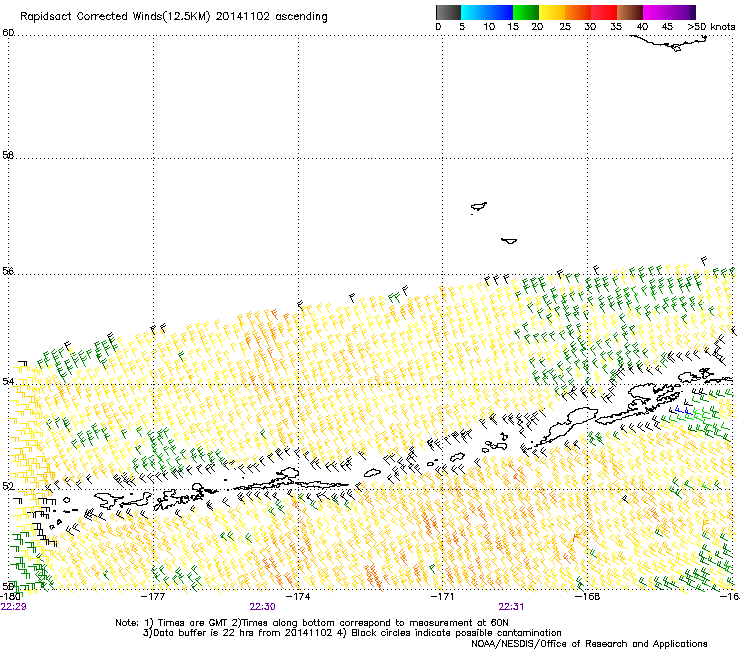Click the purple '22:30' time label
The width and height of the screenshot is (740, 650).
pyautogui.click(x=262, y=607)
